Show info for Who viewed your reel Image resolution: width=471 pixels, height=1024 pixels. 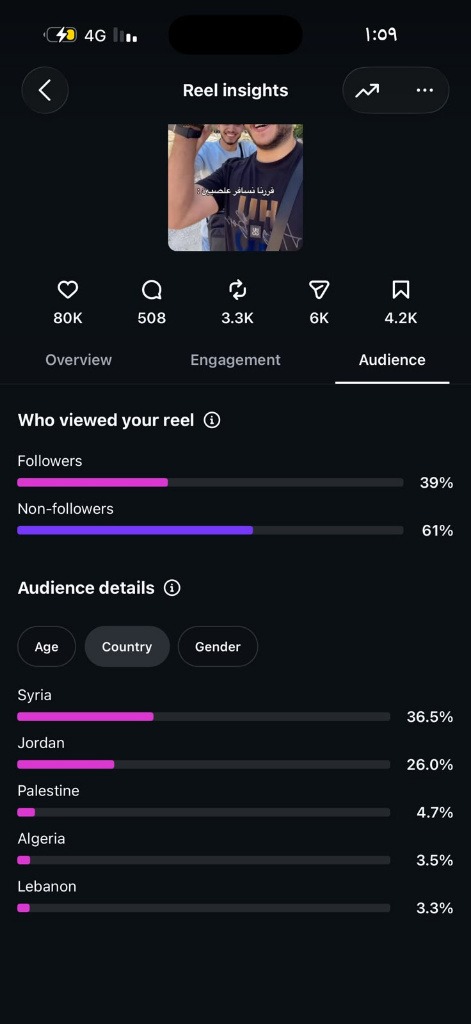point(212,420)
